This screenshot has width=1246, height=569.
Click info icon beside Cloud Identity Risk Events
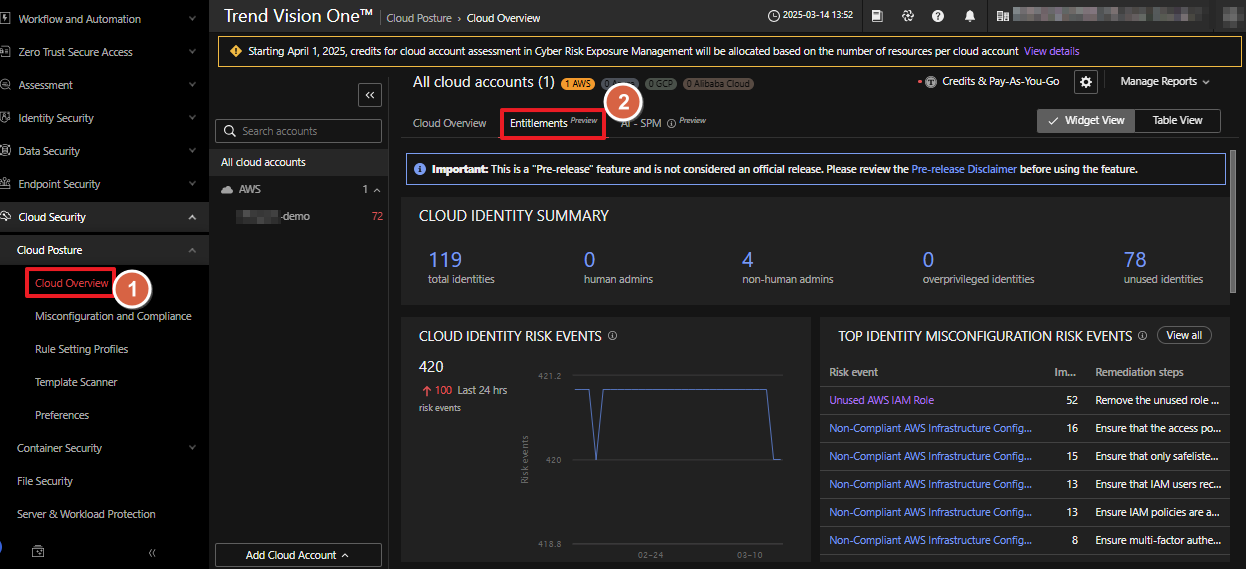click(612, 336)
